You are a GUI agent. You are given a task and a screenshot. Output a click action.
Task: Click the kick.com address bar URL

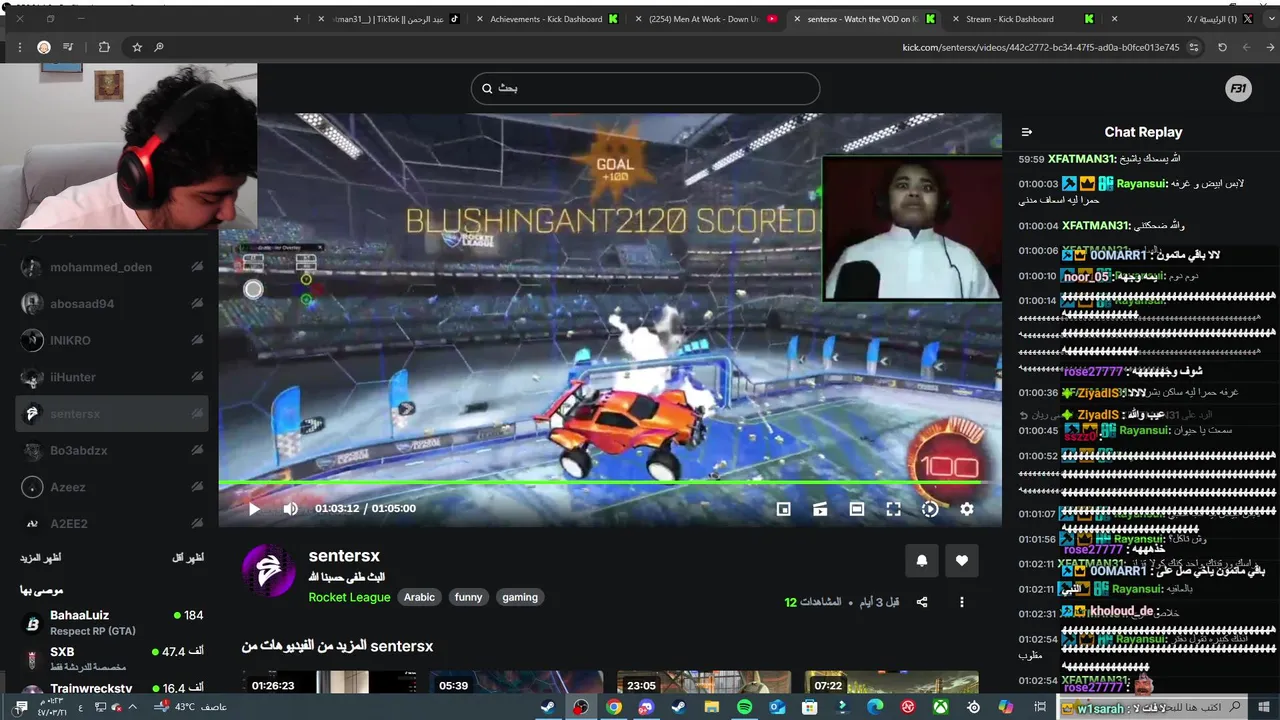click(x=1041, y=47)
